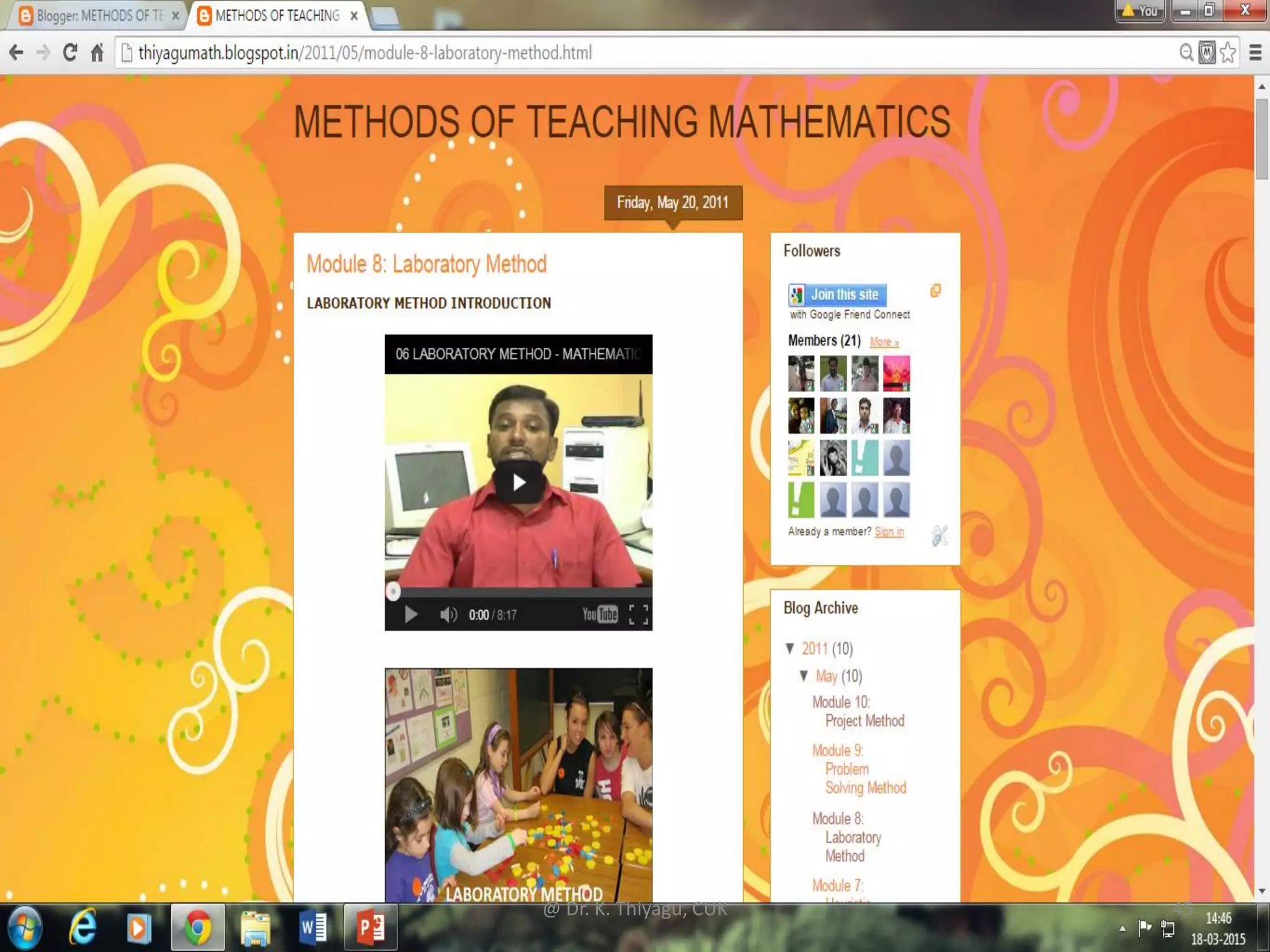Open the 2011 archive link
The width and height of the screenshot is (1270, 952).
pos(815,648)
